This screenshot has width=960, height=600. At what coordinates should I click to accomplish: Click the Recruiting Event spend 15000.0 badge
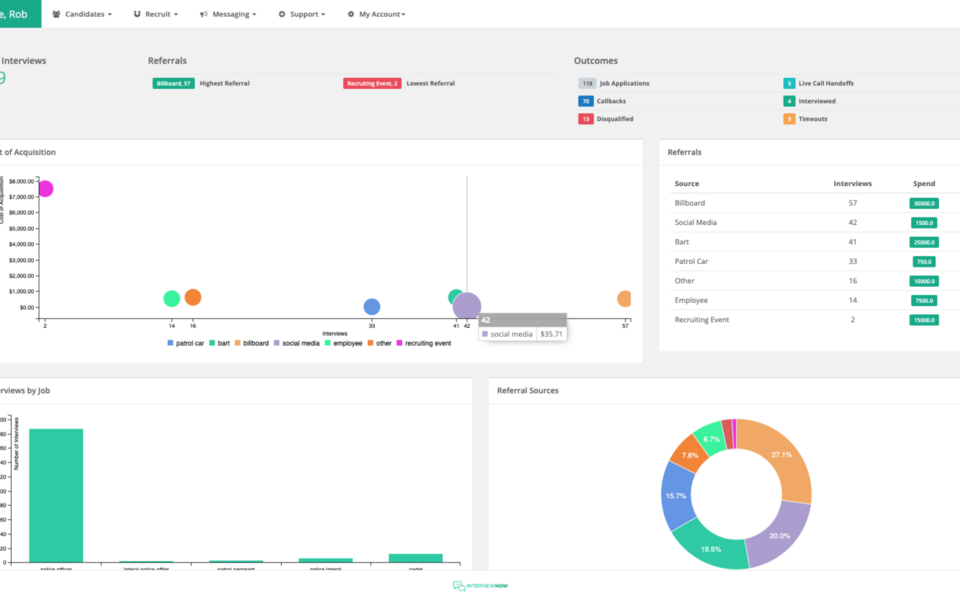click(x=924, y=320)
